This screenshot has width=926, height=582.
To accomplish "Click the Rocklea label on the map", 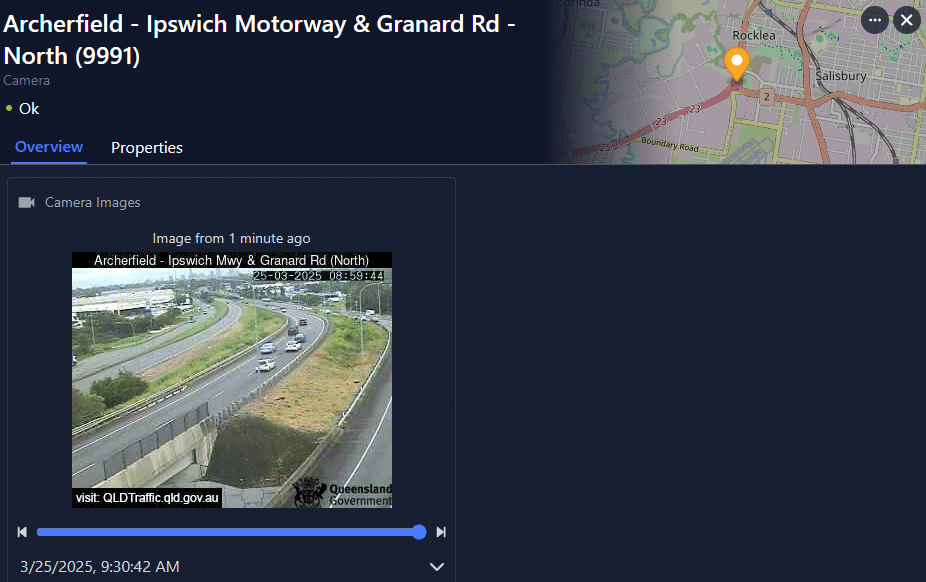I will pyautogui.click(x=754, y=35).
